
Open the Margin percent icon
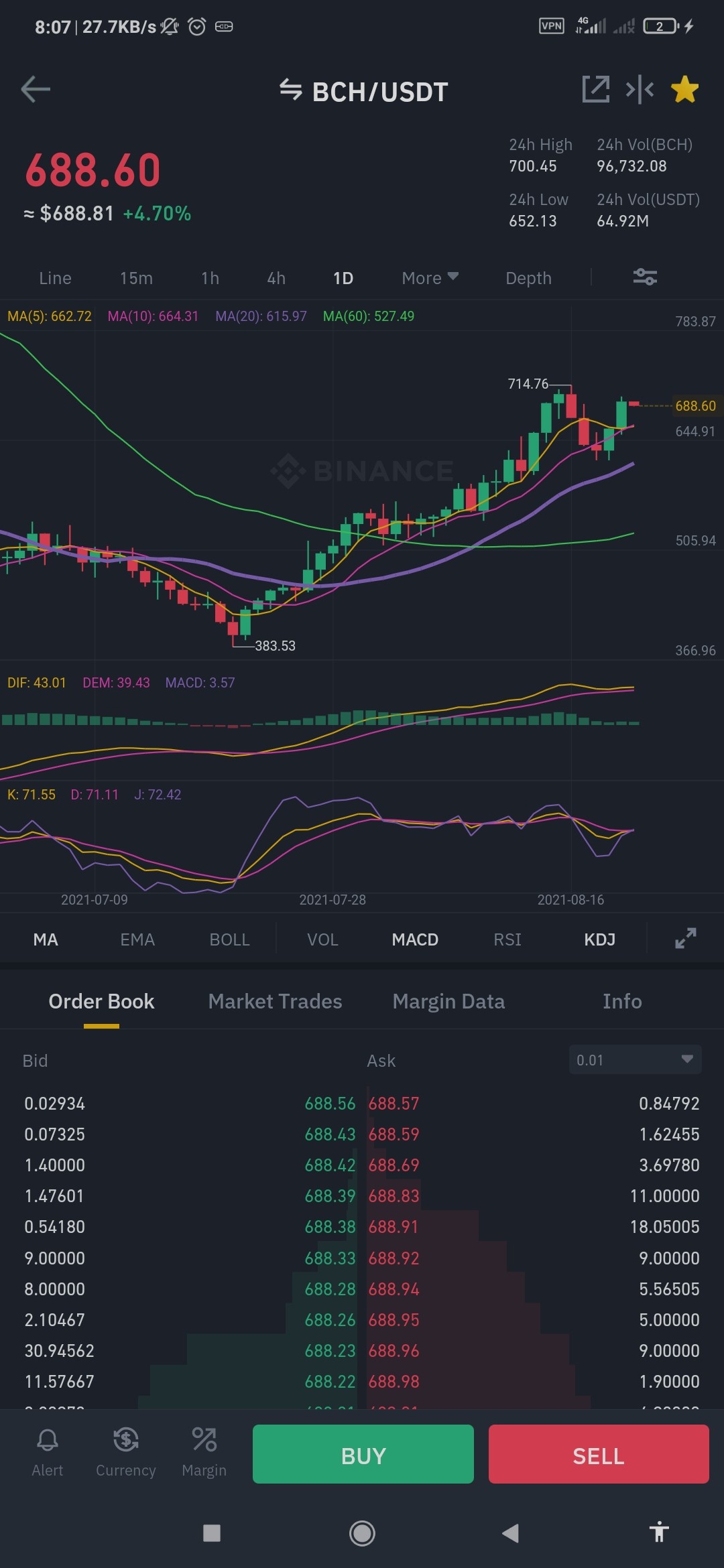pos(204,1453)
